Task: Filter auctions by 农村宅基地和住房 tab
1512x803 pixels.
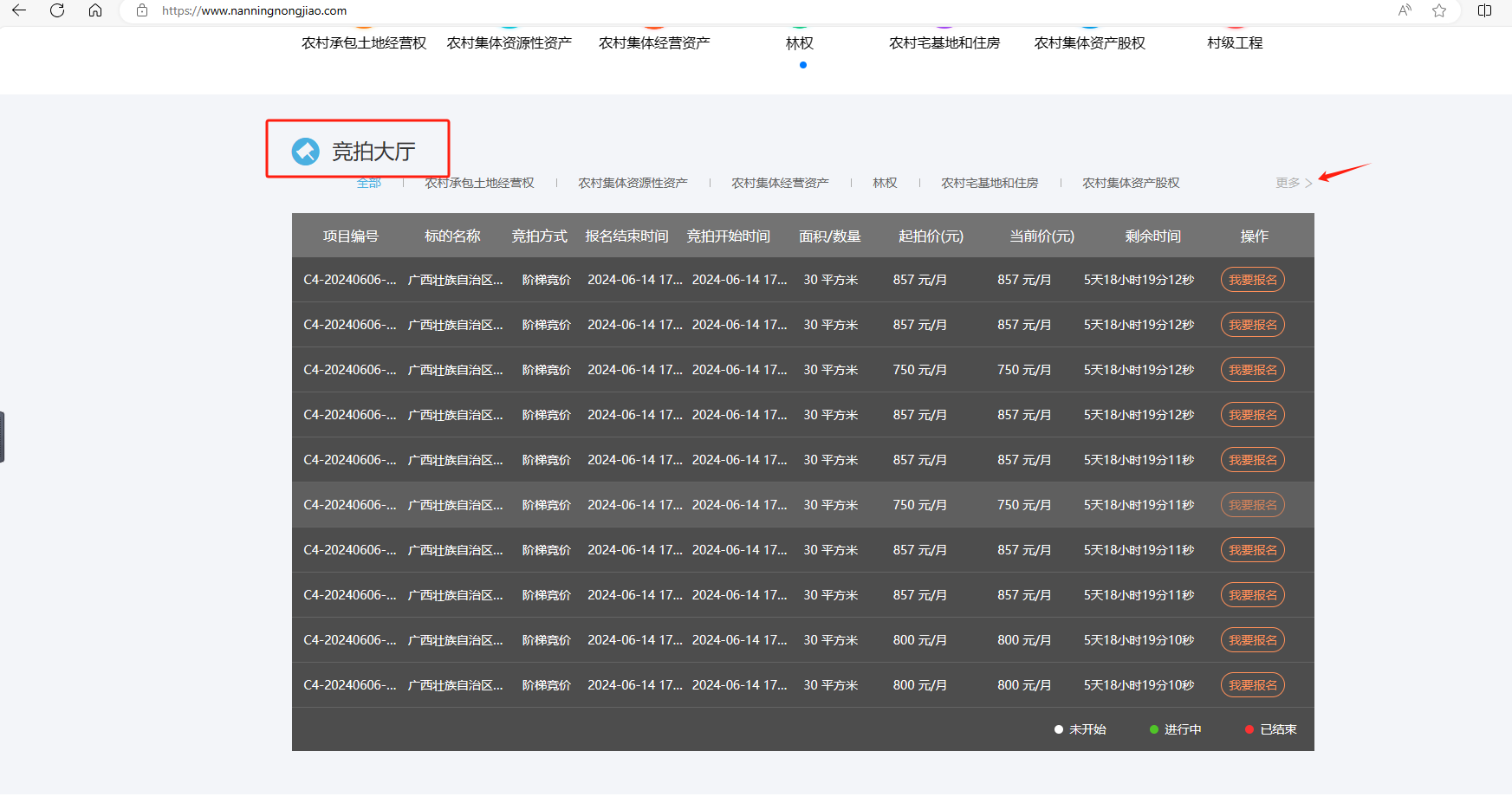Action: pos(990,183)
